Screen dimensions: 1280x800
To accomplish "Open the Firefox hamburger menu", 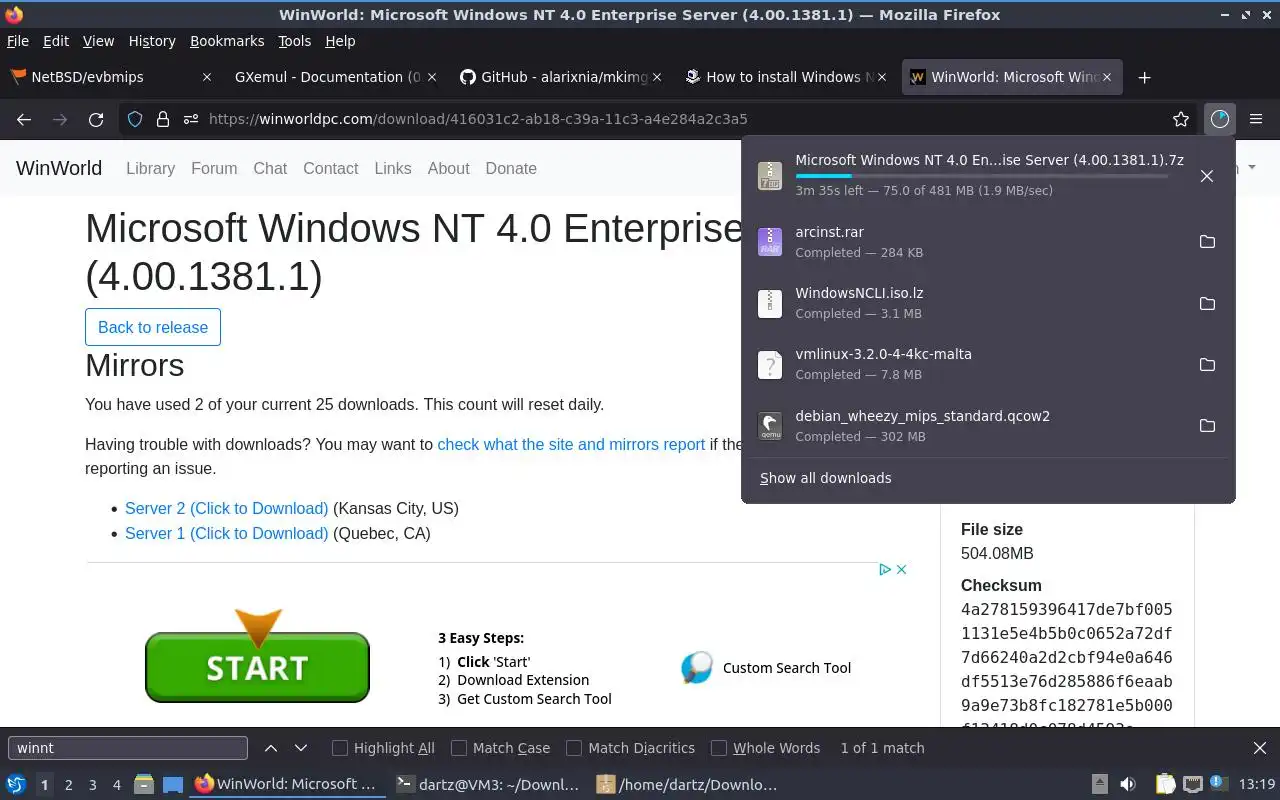I will [1256, 119].
